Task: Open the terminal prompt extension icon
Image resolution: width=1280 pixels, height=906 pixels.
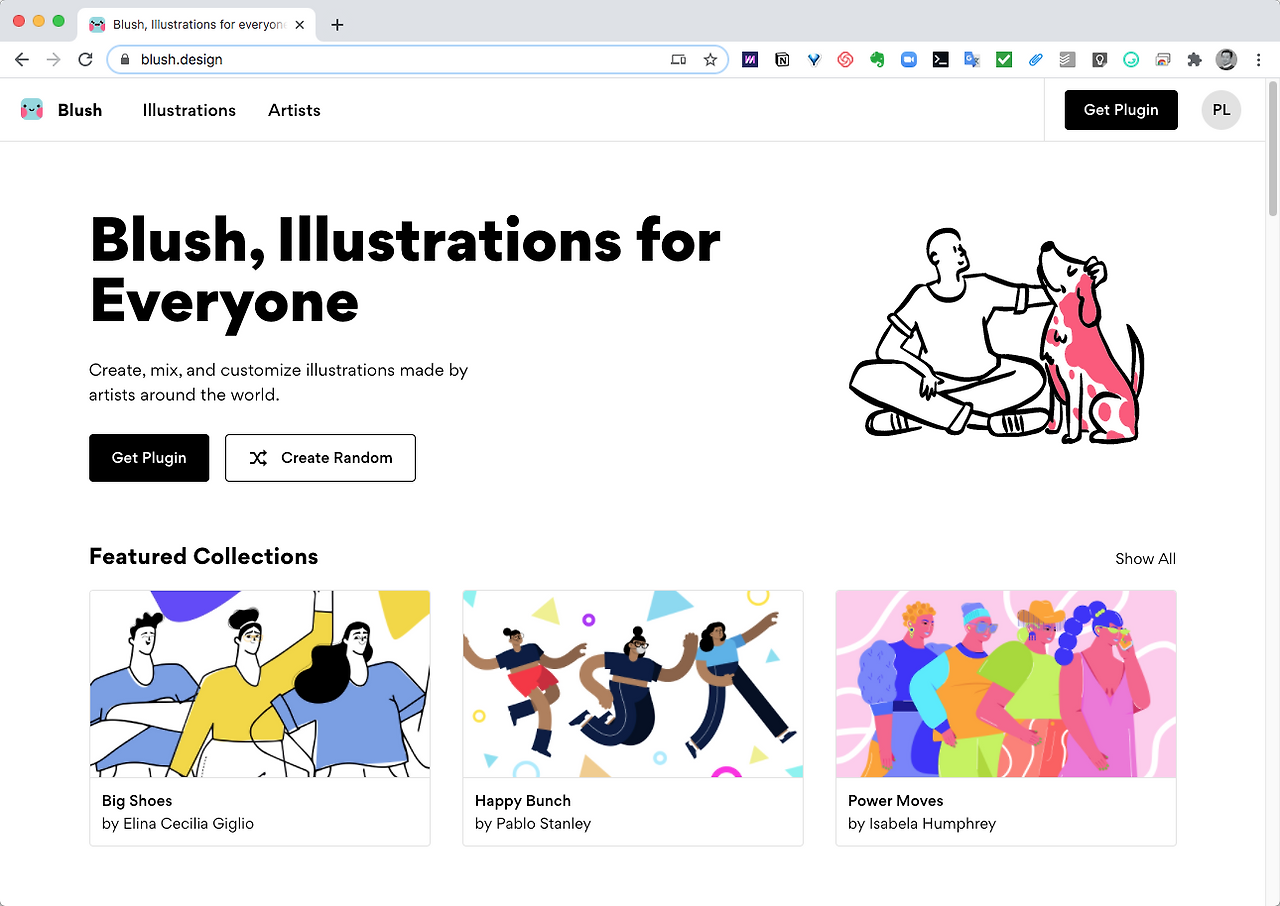Action: 940,60
